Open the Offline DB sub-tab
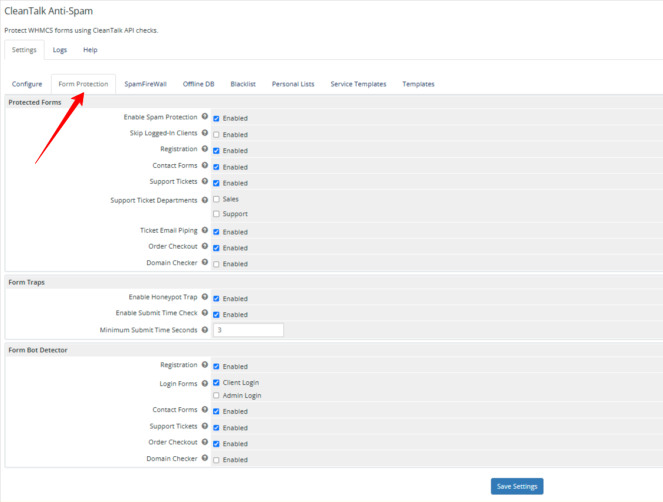The image size is (663, 502). pos(198,84)
